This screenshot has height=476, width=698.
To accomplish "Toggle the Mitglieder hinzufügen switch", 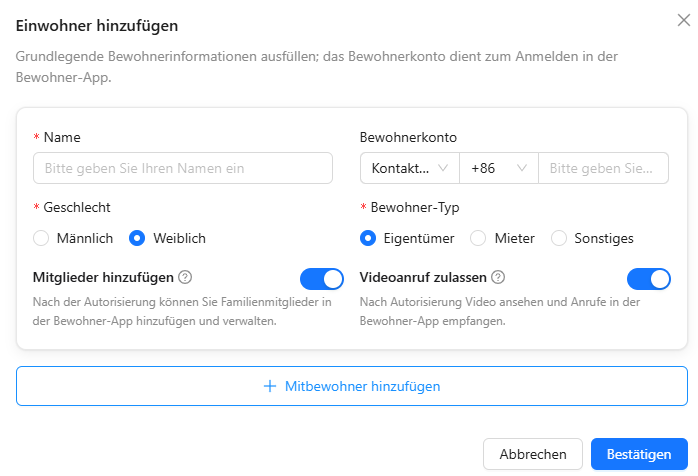I will (x=321, y=279).
